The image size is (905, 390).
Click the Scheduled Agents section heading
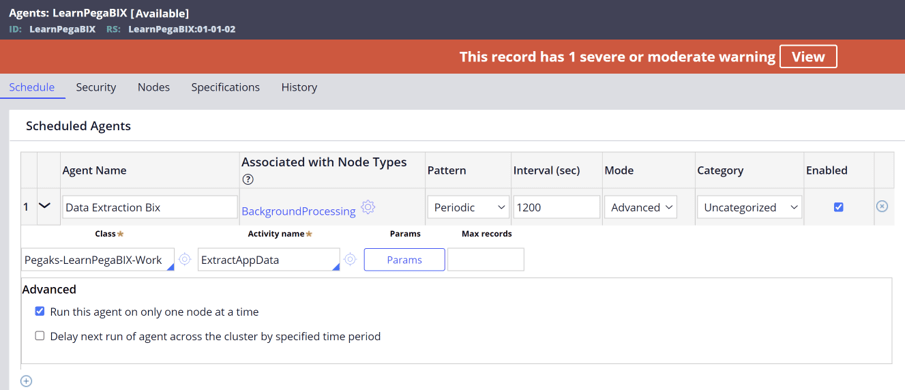click(x=78, y=126)
